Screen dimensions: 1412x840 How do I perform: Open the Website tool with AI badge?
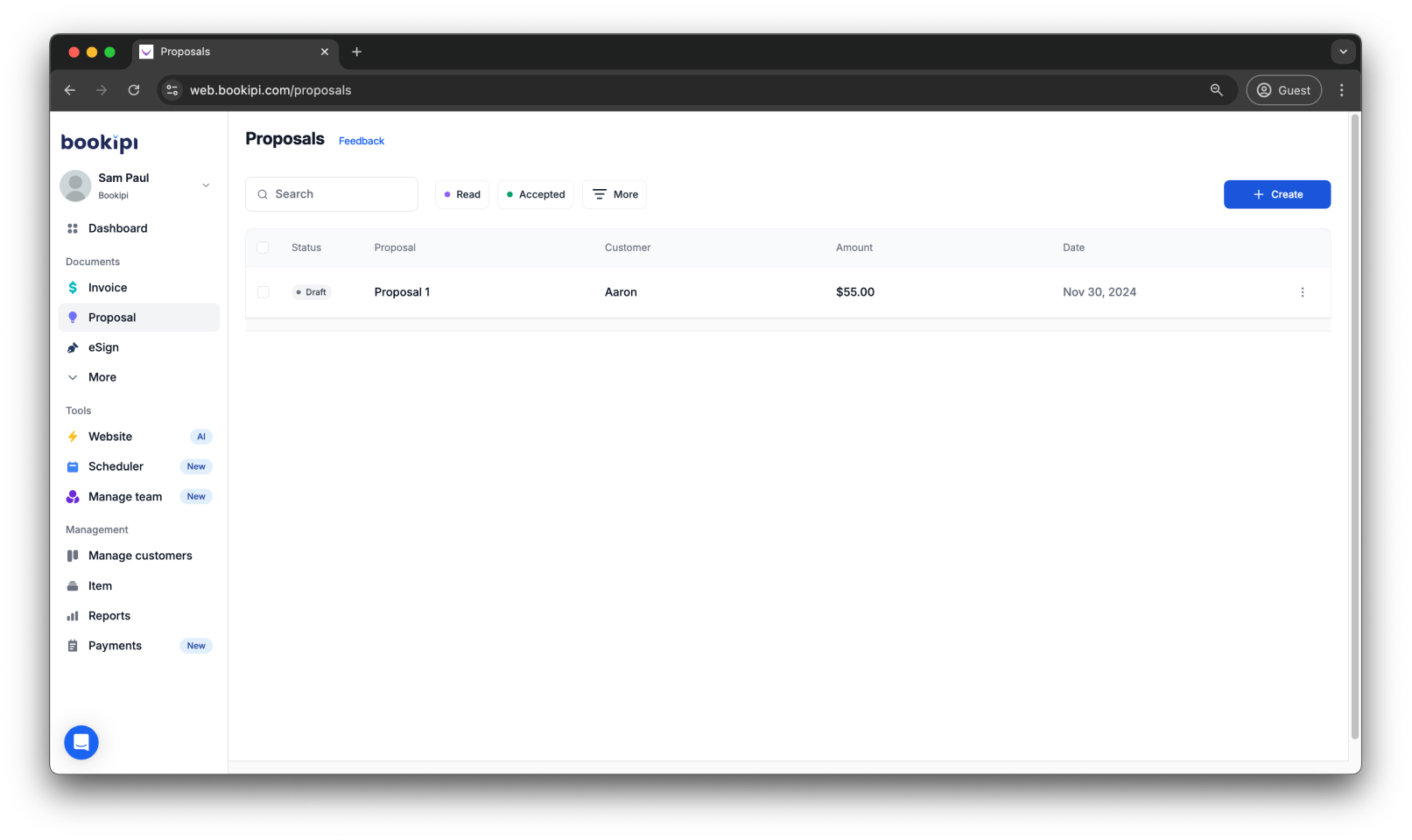click(x=110, y=436)
